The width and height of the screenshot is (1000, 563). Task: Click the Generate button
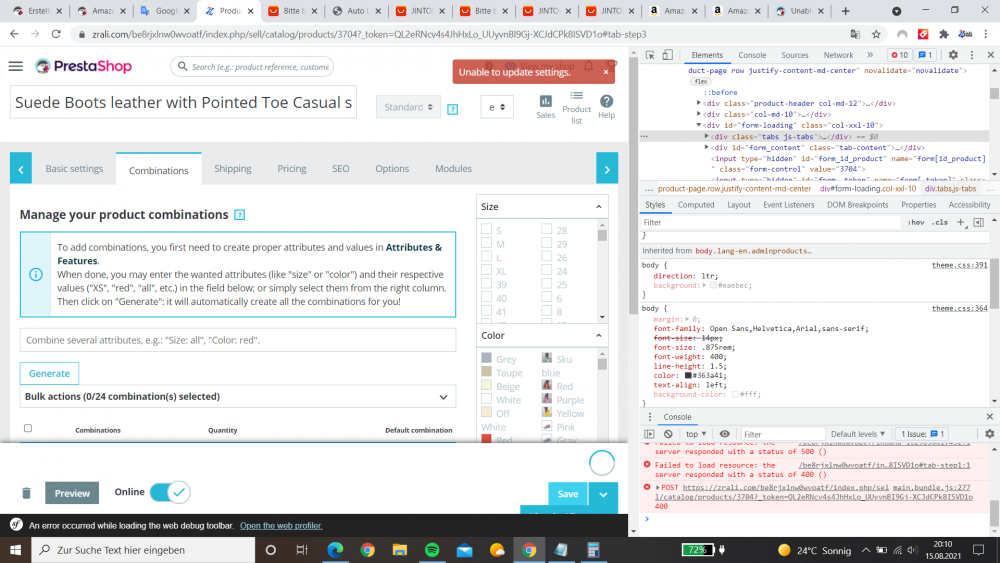pyautogui.click(x=49, y=374)
